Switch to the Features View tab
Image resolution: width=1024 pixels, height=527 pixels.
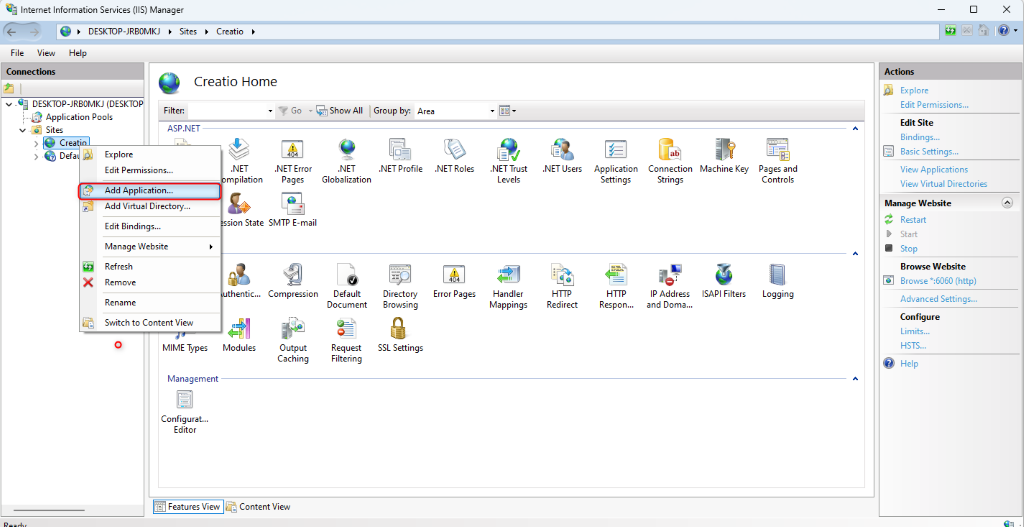pos(188,506)
